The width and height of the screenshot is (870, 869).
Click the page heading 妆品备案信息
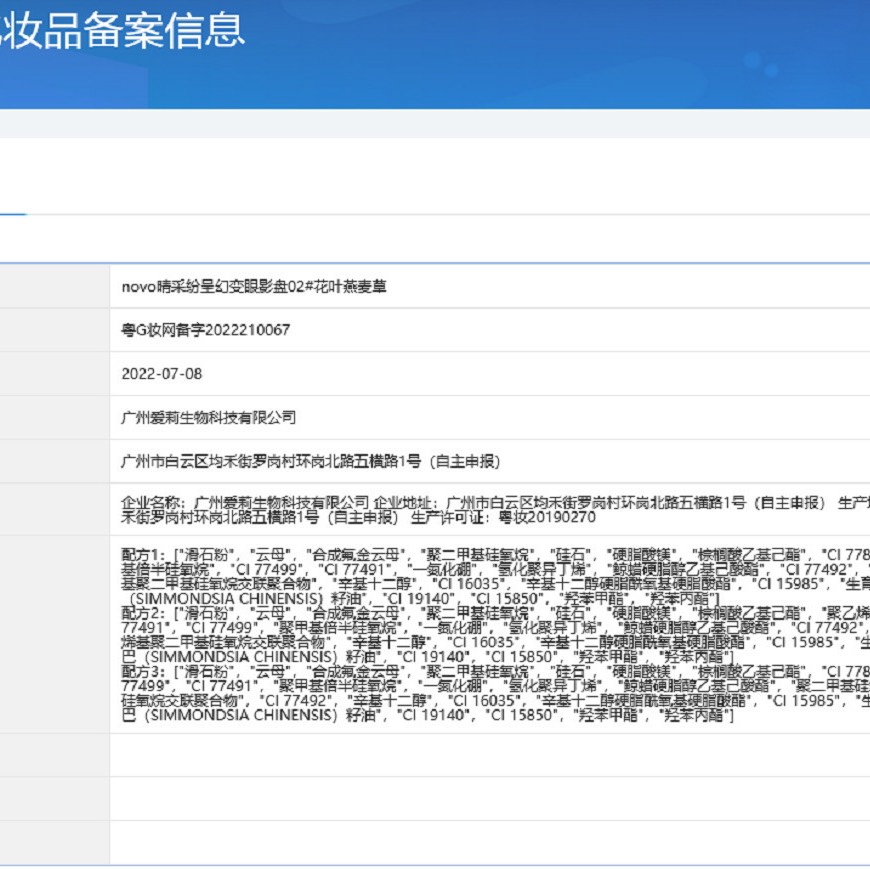click(x=122, y=31)
